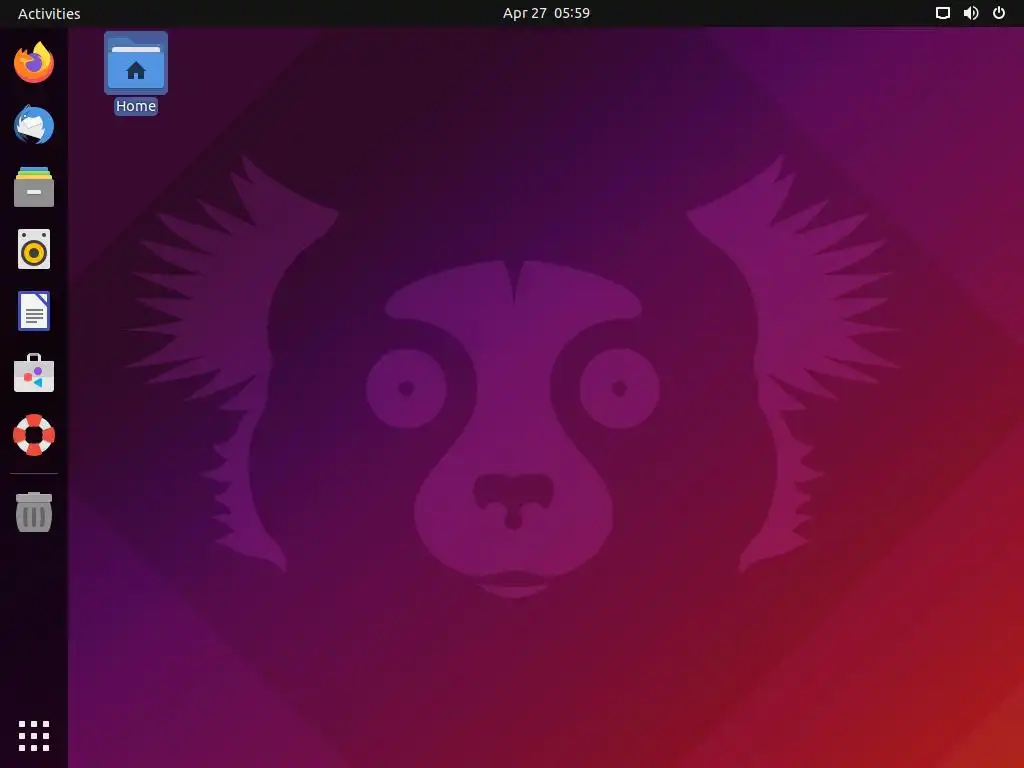Show Applications grid

point(34,736)
